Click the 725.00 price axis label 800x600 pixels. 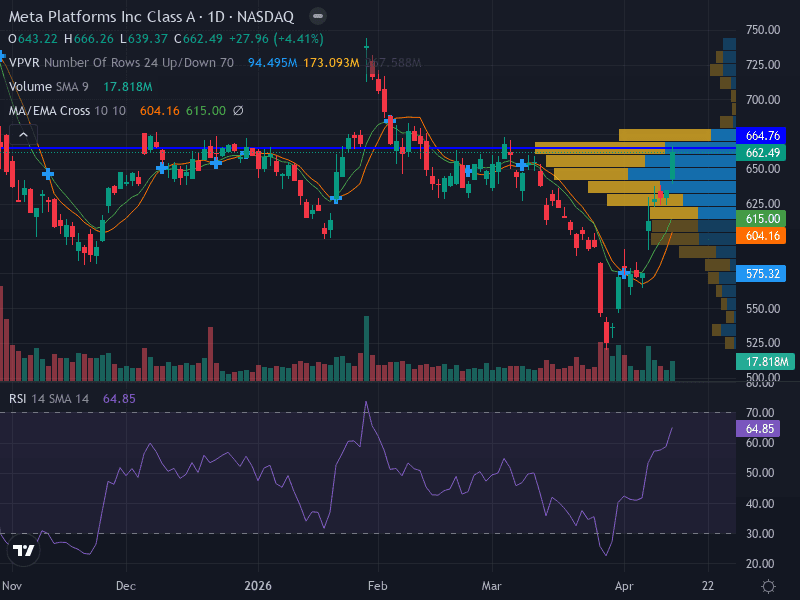(763, 65)
